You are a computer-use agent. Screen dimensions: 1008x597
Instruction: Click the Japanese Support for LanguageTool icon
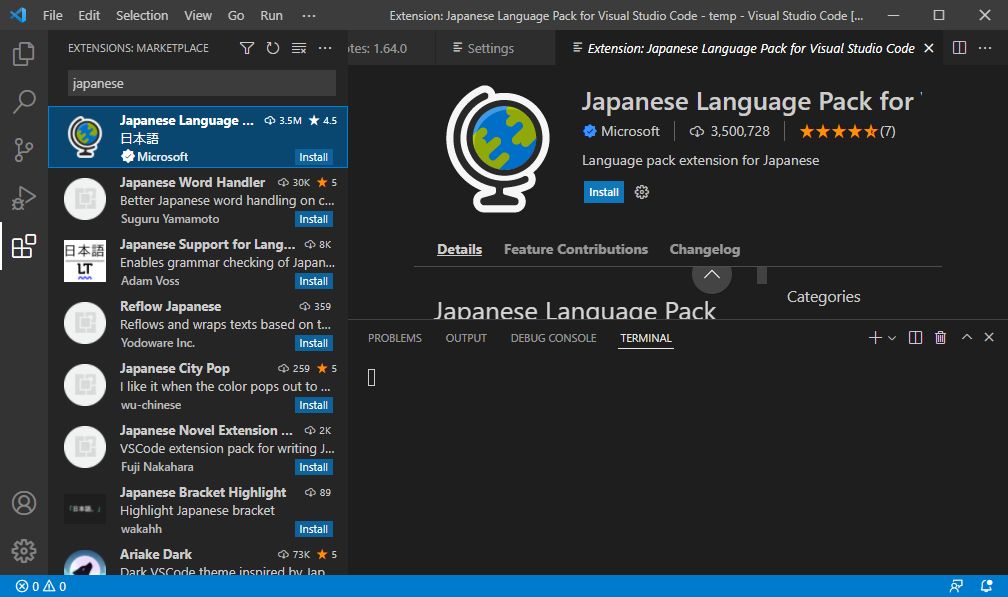85,261
